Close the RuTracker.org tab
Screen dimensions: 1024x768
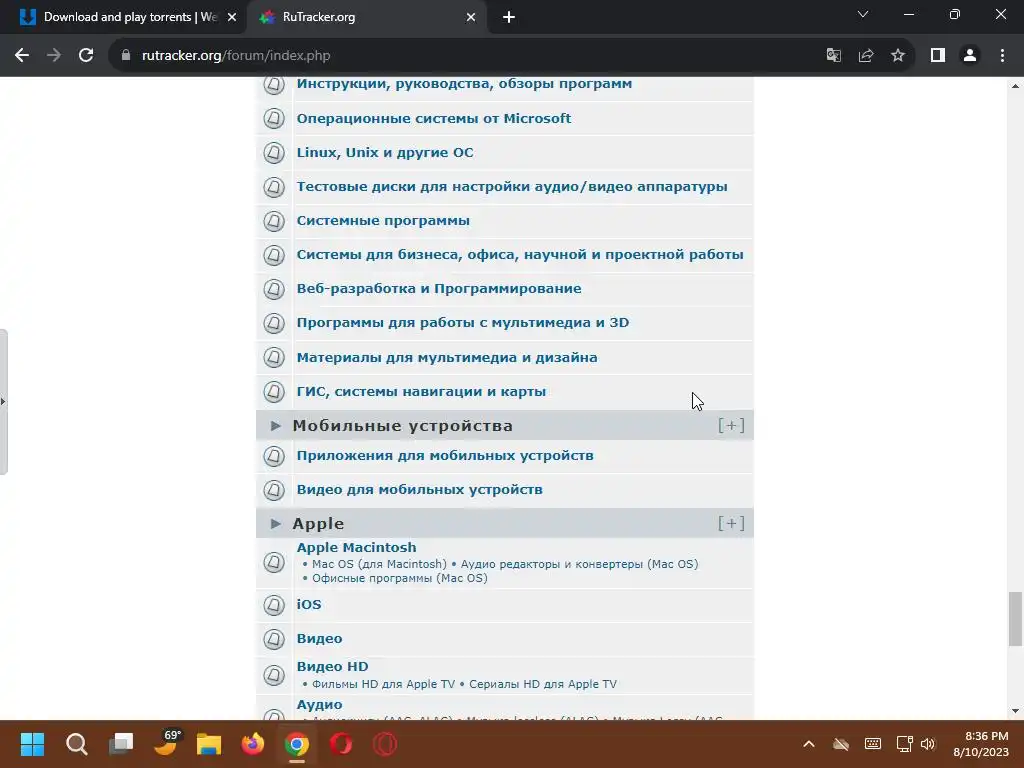coord(471,18)
